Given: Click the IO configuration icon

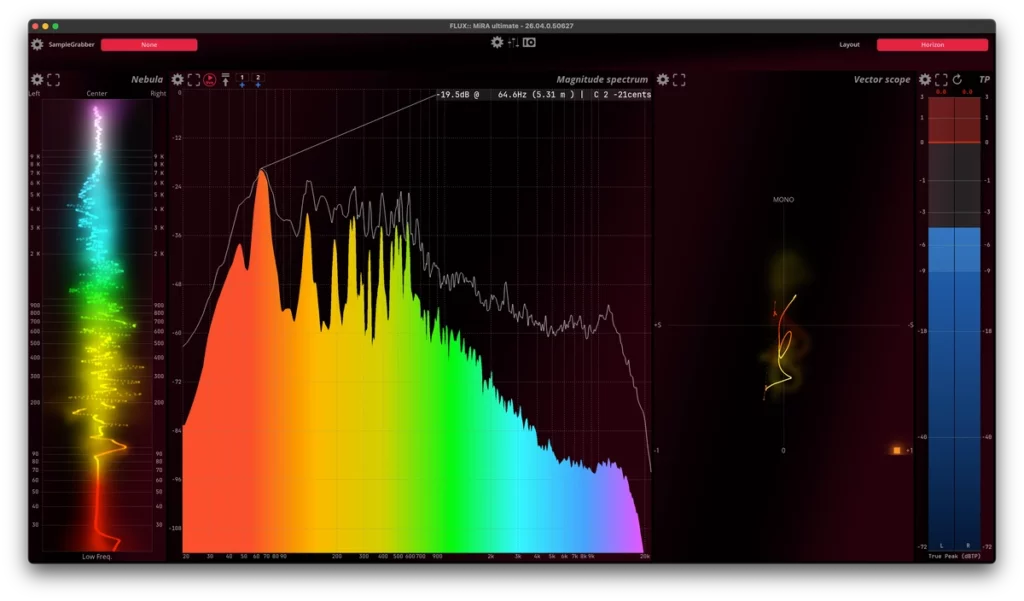Looking at the screenshot, I should [x=529, y=42].
